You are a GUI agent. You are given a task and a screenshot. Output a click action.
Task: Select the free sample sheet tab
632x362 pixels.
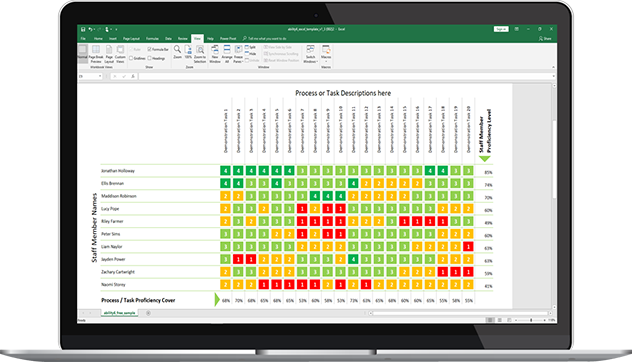(119, 313)
